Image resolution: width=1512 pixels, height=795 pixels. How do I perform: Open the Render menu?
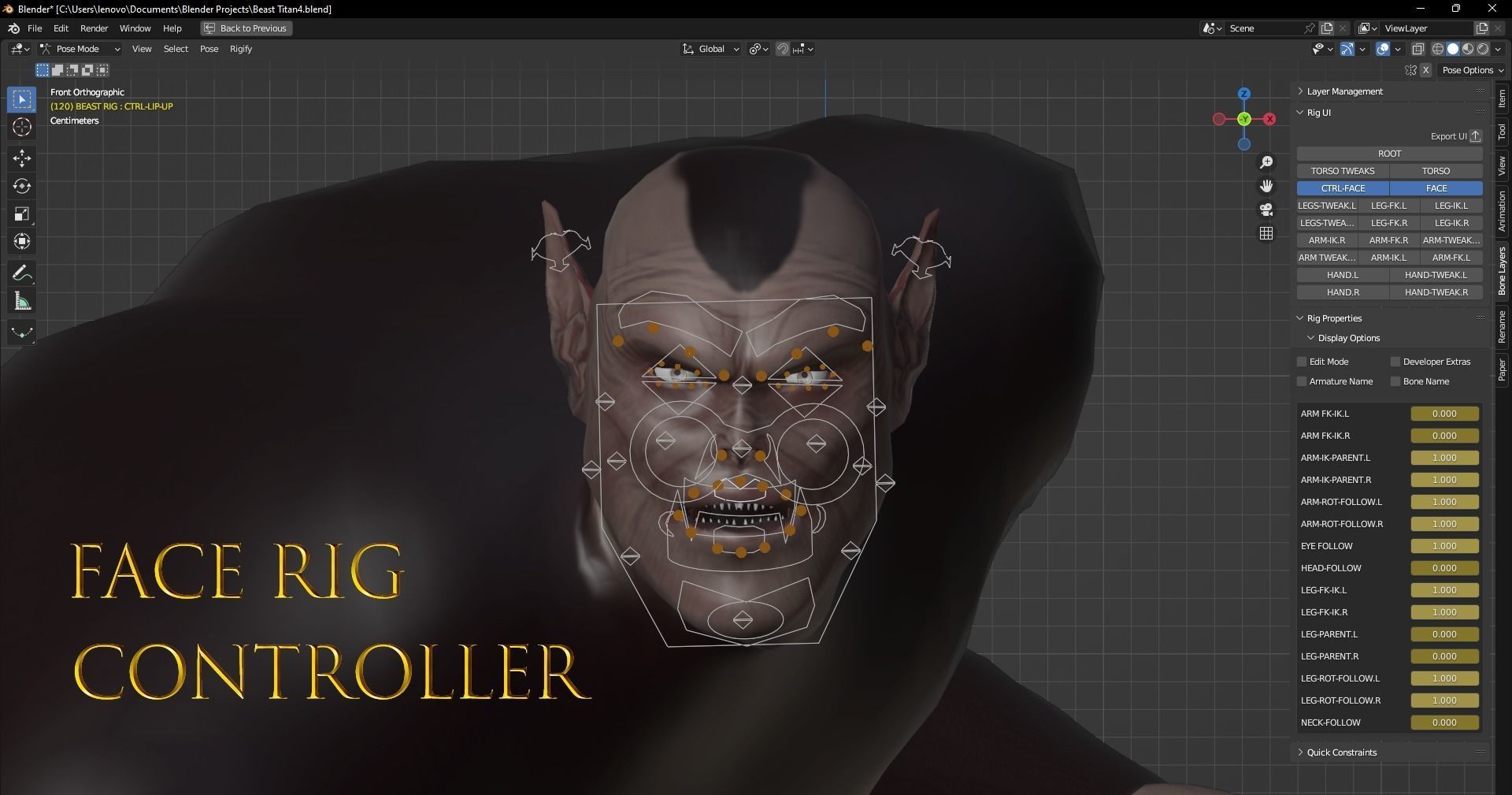(94, 28)
